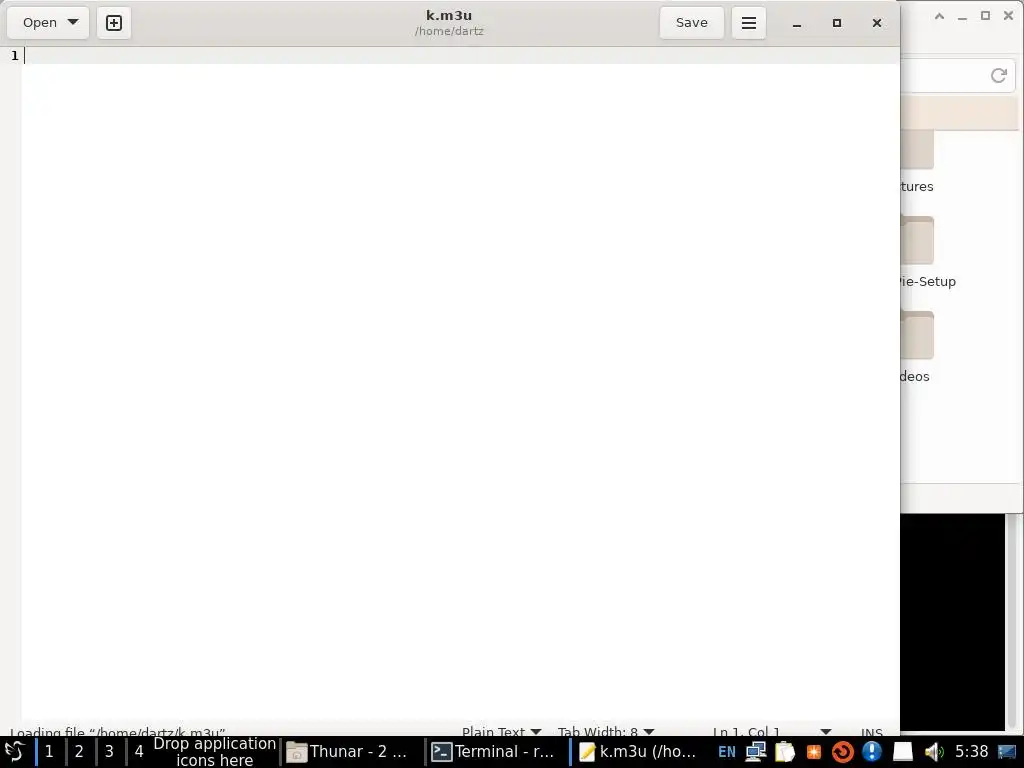Maximize the Thunar background window
Screen dimensions: 1024x768
985,16
